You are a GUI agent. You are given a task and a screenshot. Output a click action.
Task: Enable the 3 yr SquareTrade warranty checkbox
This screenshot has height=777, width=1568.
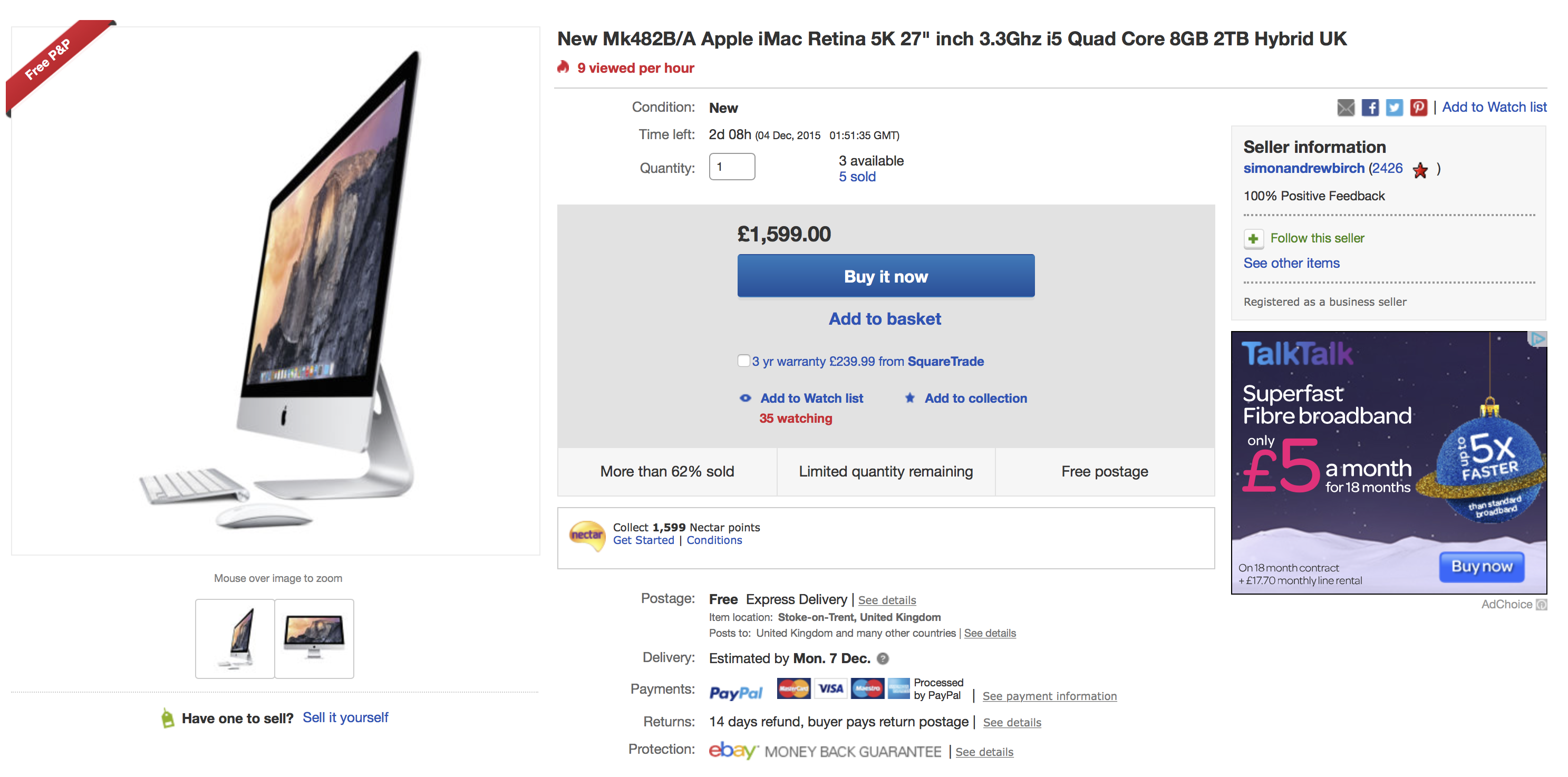tap(743, 361)
